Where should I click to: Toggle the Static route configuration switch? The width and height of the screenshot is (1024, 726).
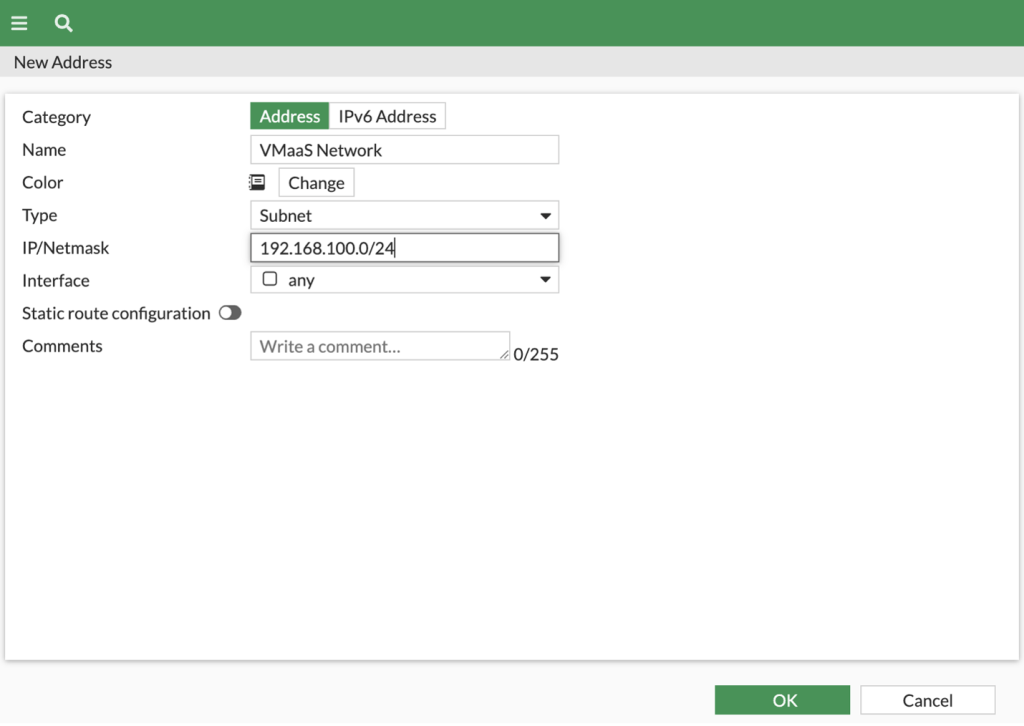click(230, 313)
